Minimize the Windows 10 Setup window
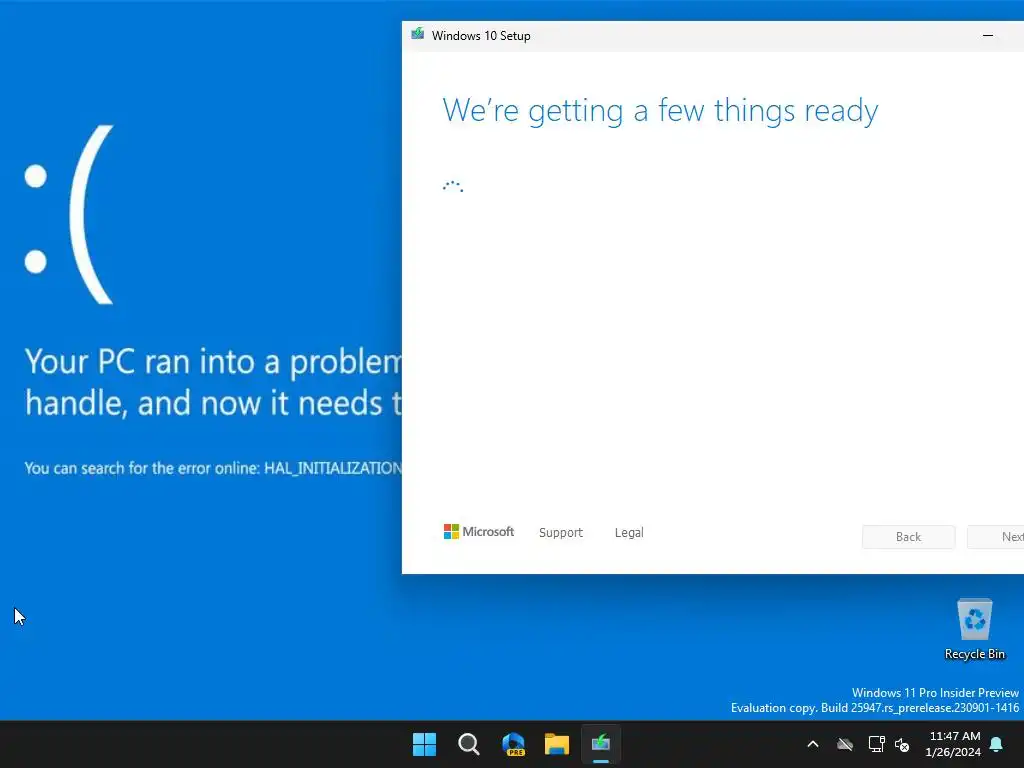 [988, 35]
